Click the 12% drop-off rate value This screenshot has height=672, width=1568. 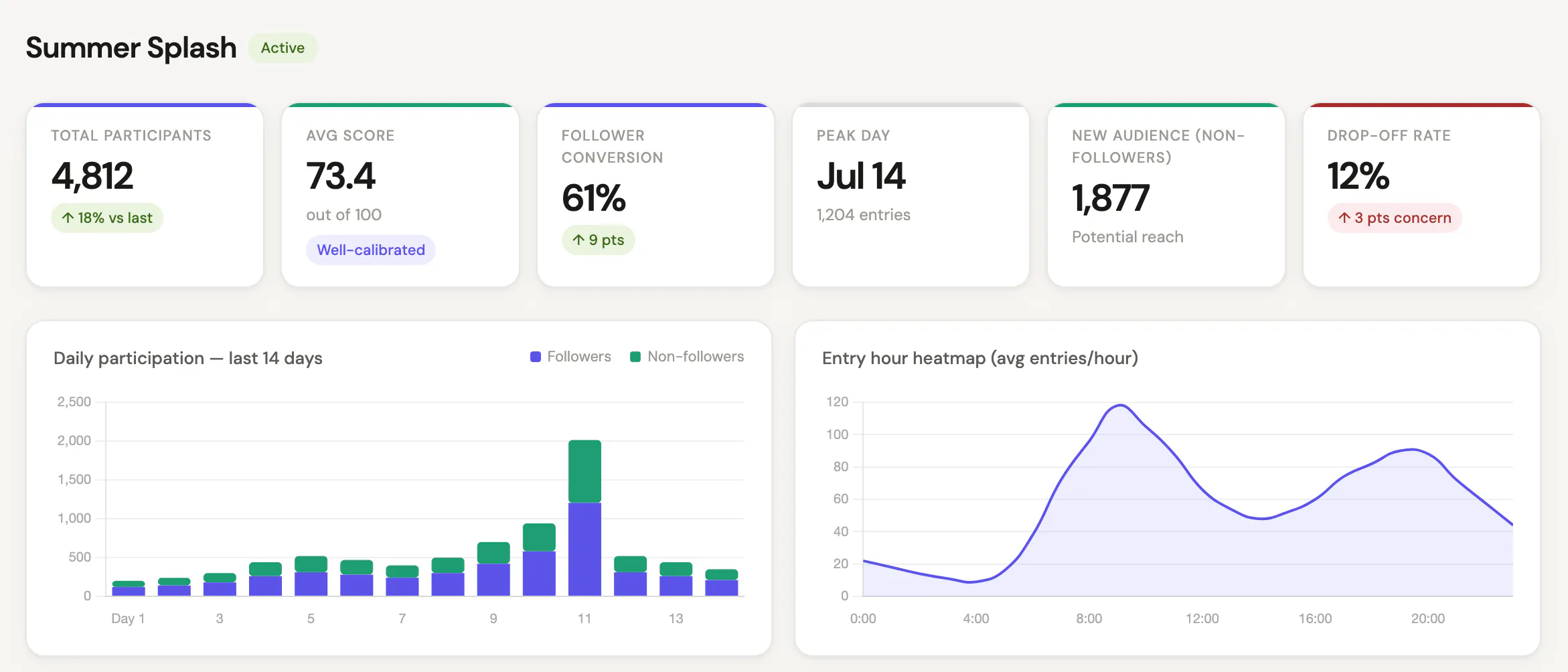click(1358, 176)
